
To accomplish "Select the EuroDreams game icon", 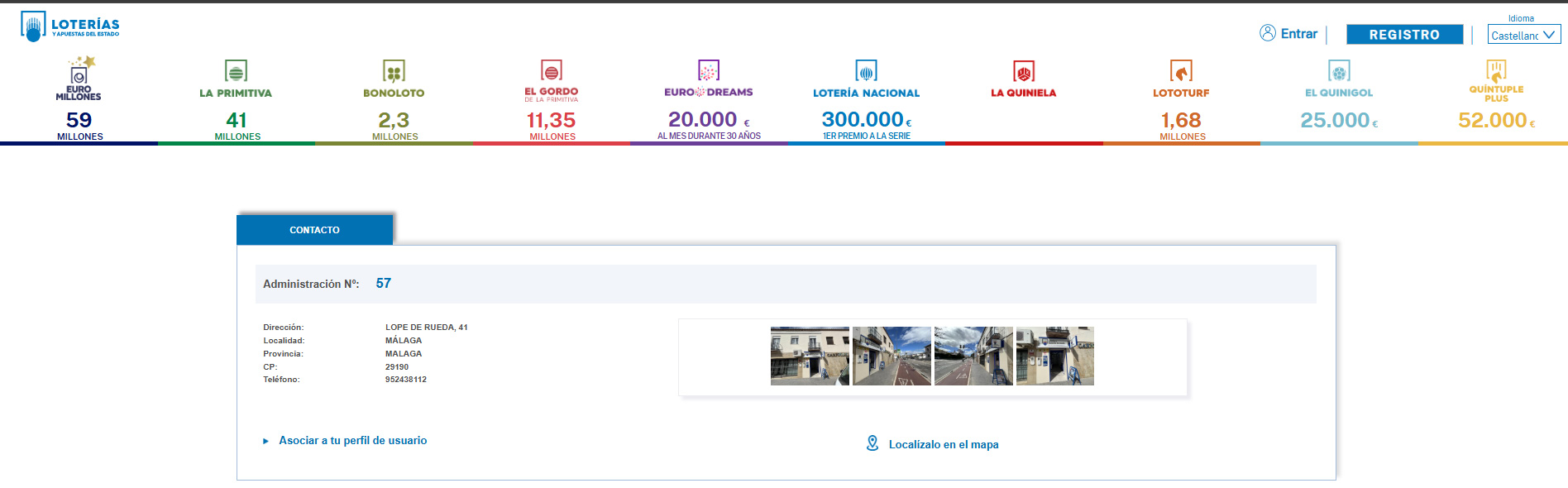I will tap(709, 70).
